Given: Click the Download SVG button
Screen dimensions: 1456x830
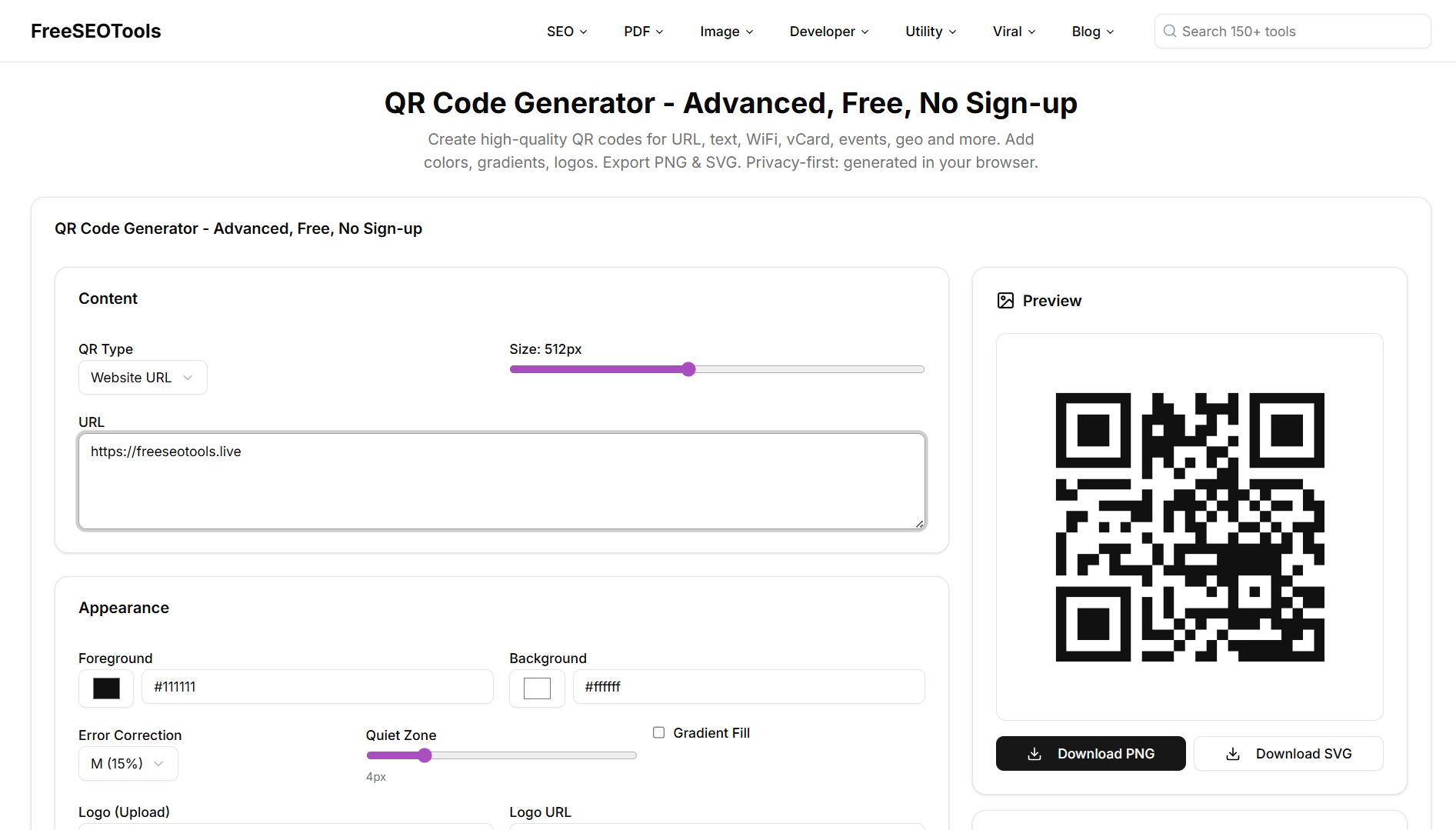Looking at the screenshot, I should click(x=1288, y=754).
